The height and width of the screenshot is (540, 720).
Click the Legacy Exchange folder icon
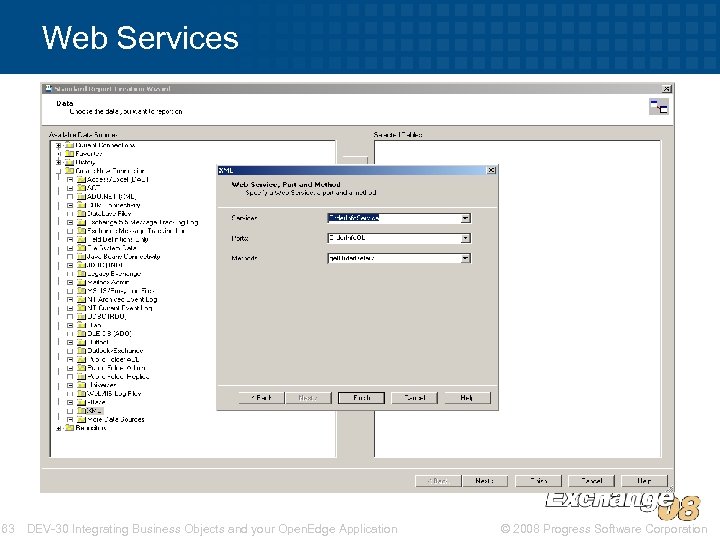[82, 274]
